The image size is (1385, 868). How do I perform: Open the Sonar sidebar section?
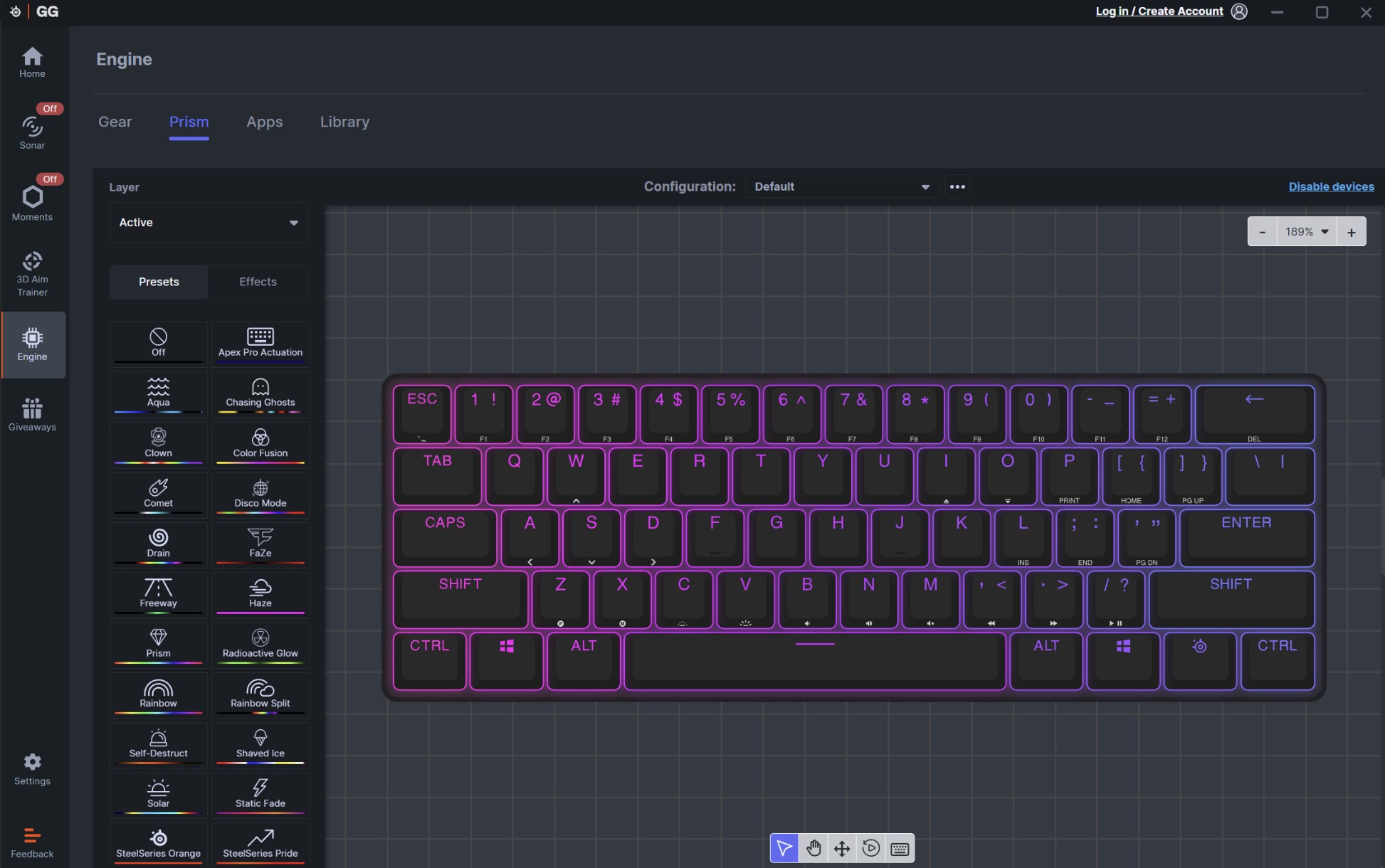[32, 132]
